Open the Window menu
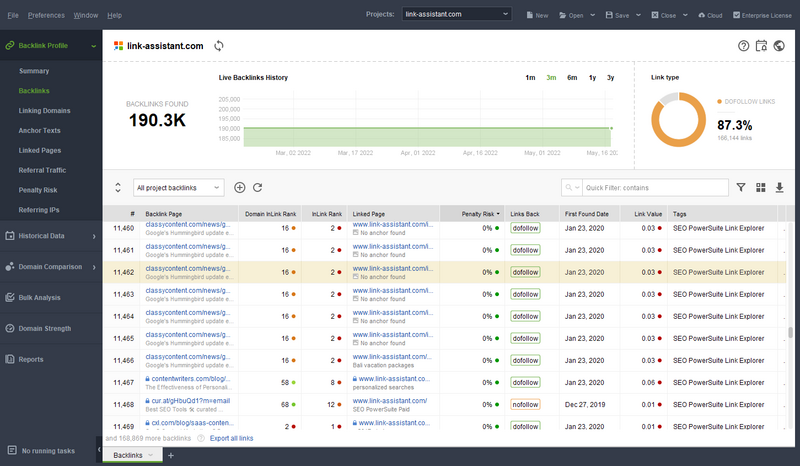Image resolution: width=800 pixels, height=466 pixels. tap(86, 15)
